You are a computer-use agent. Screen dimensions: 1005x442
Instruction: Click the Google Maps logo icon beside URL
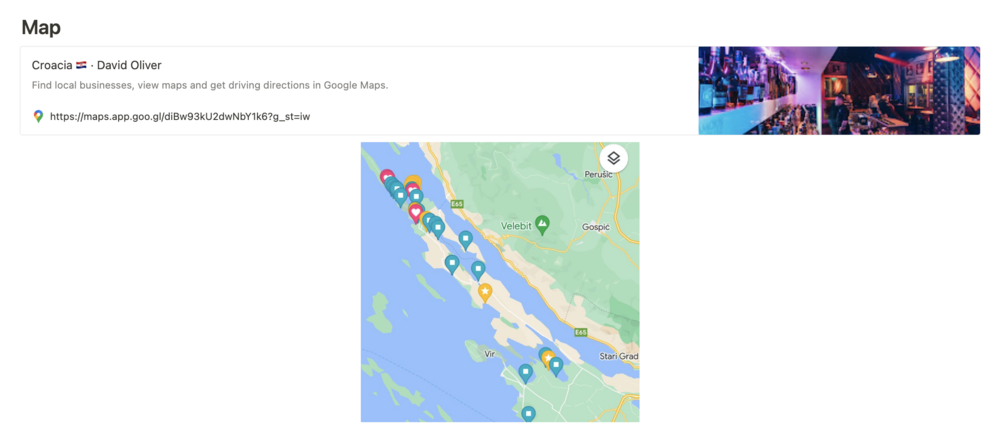tap(39, 116)
